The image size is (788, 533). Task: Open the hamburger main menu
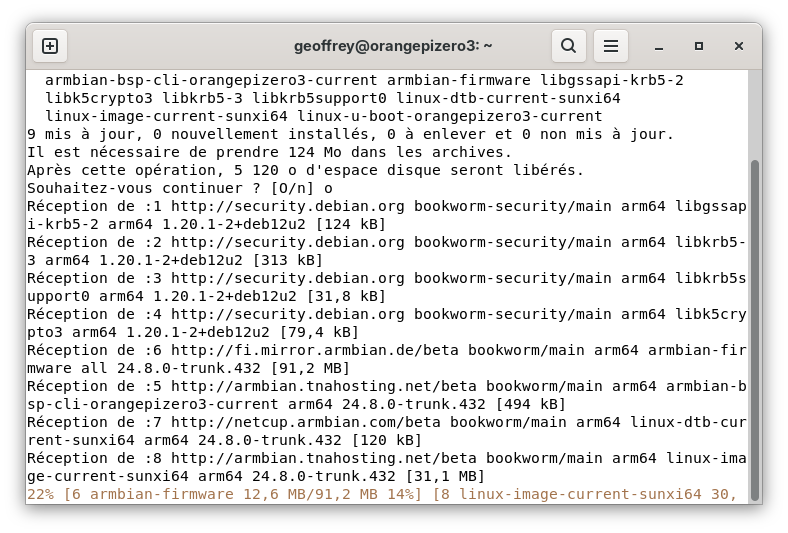(611, 46)
